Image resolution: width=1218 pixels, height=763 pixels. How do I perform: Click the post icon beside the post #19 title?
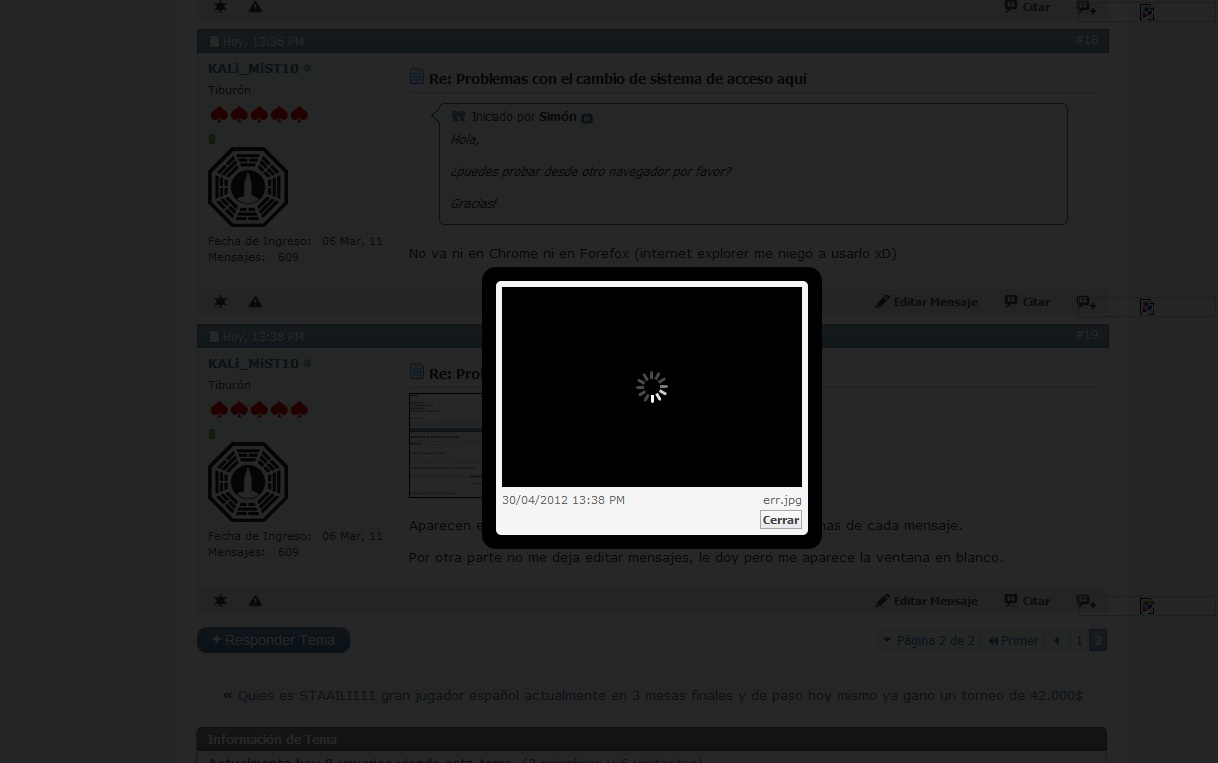click(x=417, y=373)
